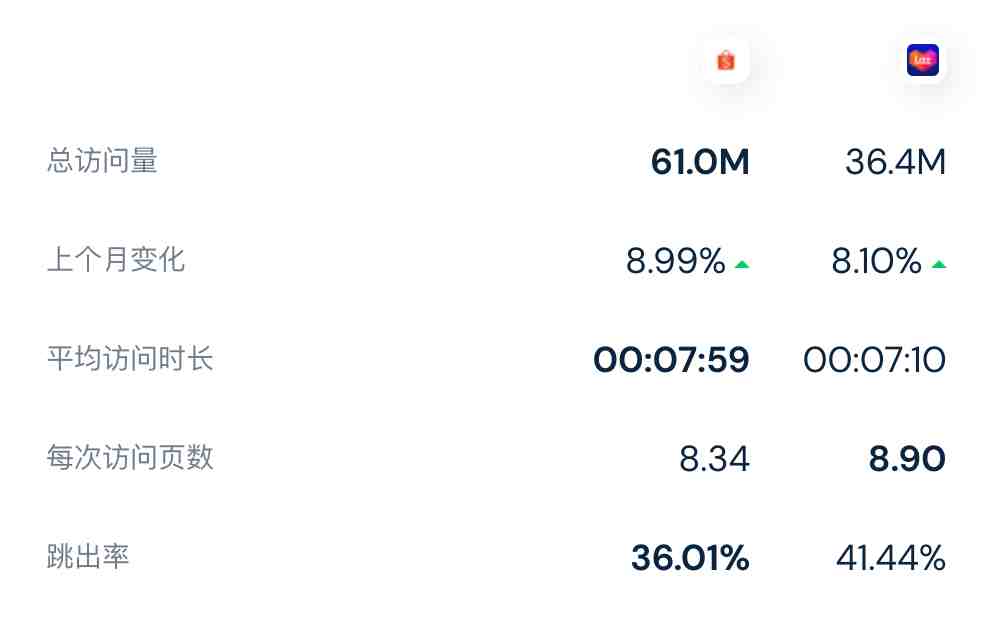Viewport: 1004px width, 626px height.
Task: Select the 上个月变化 row label
Action: pyautogui.click(x=116, y=260)
